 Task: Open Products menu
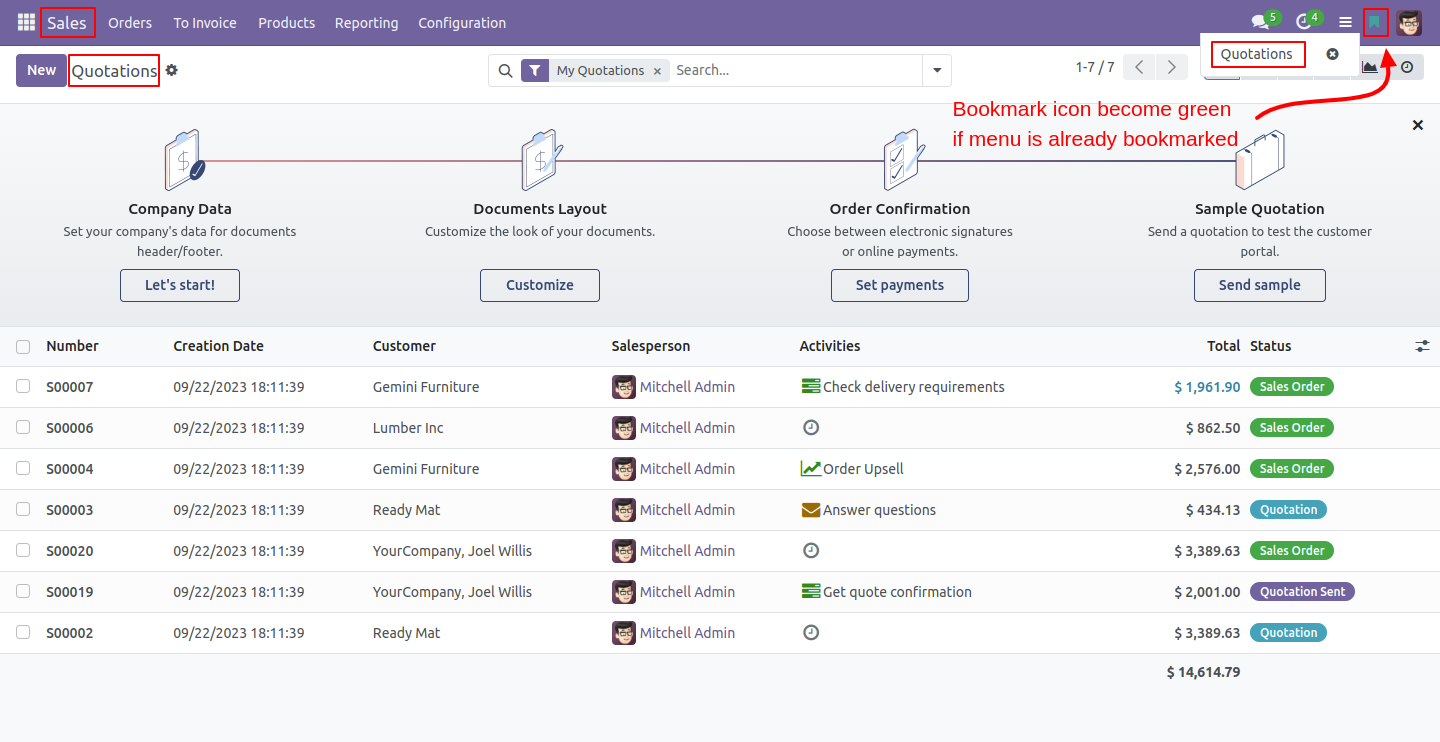[x=286, y=23]
